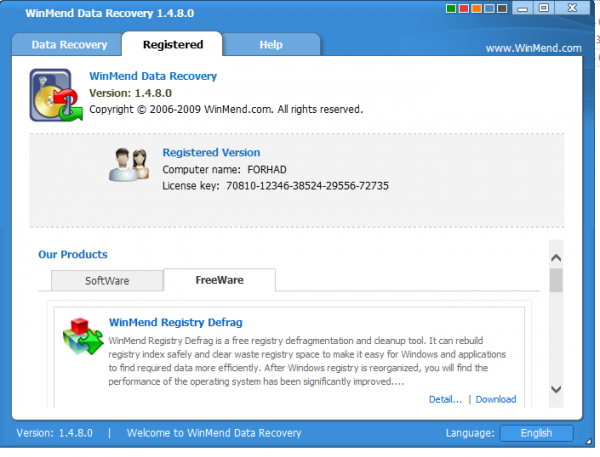600x457 pixels.
Task: Click the Registered Version heading
Action: coord(211,152)
